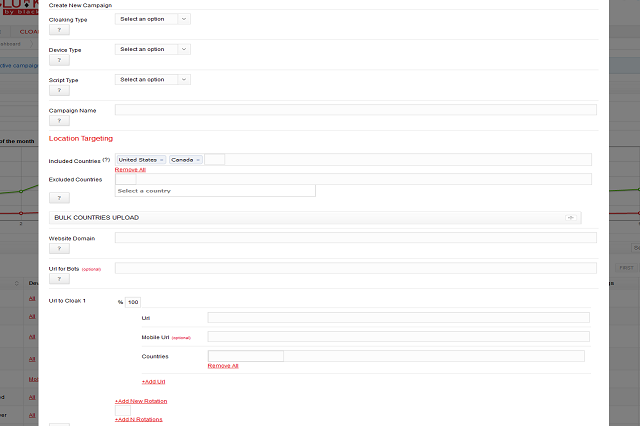
Task: Remove the United States country tag
Action: [x=162, y=159]
